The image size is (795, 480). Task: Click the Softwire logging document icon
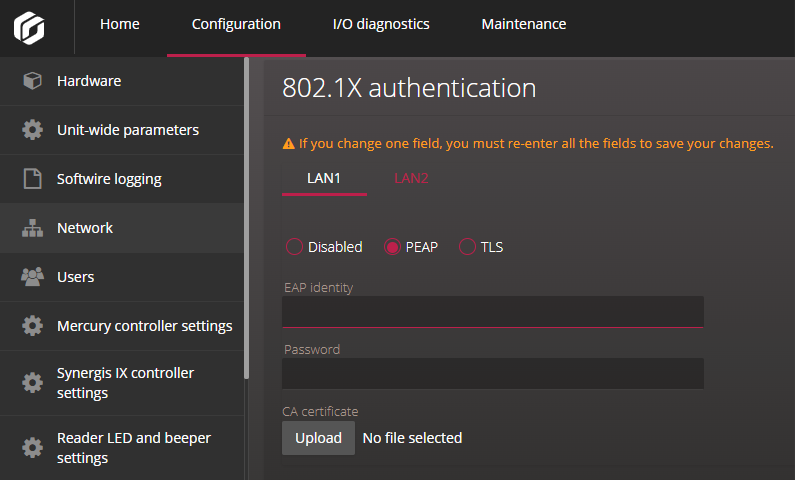click(x=32, y=179)
